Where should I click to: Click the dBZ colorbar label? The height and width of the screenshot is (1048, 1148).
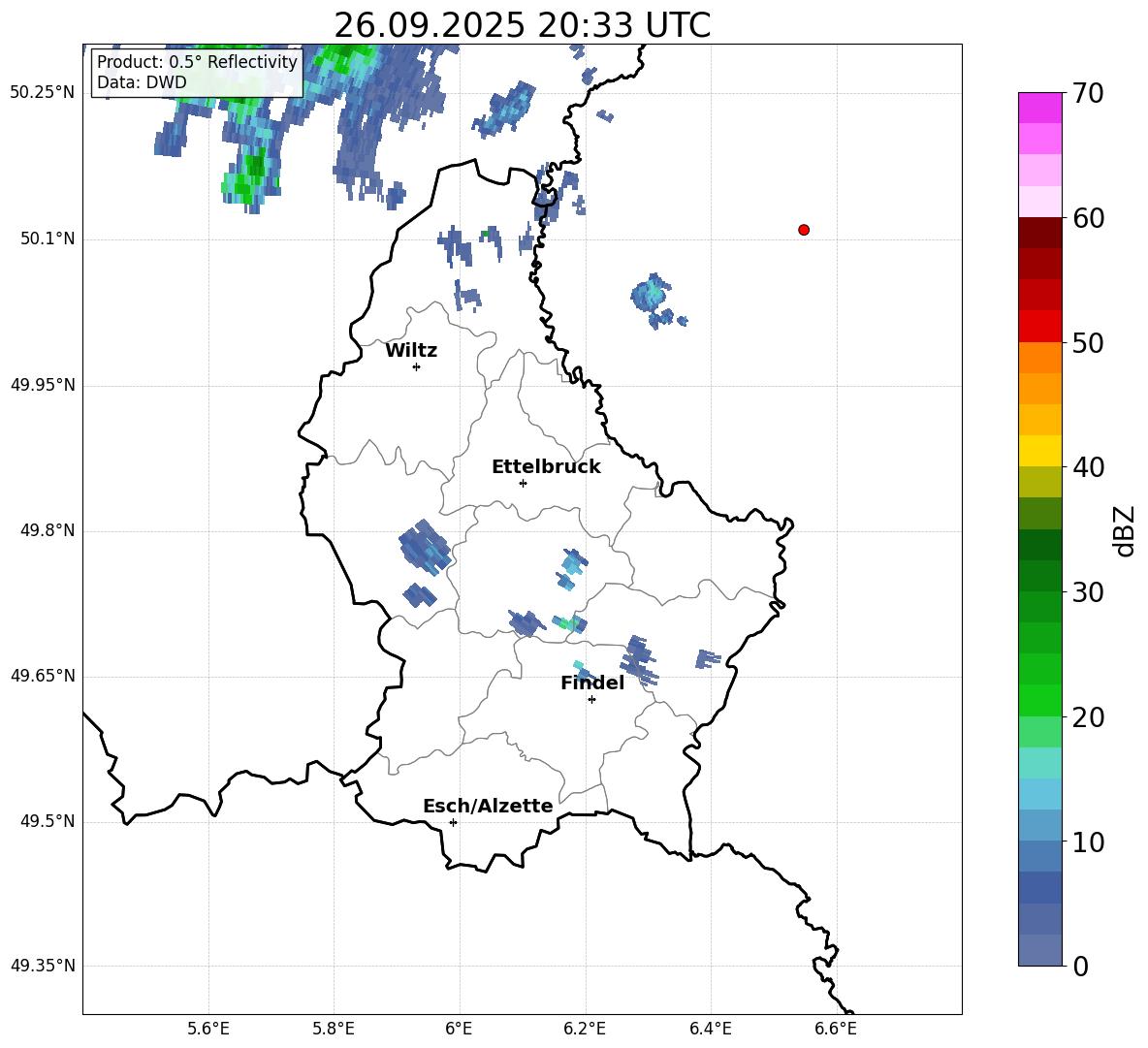(1125, 530)
